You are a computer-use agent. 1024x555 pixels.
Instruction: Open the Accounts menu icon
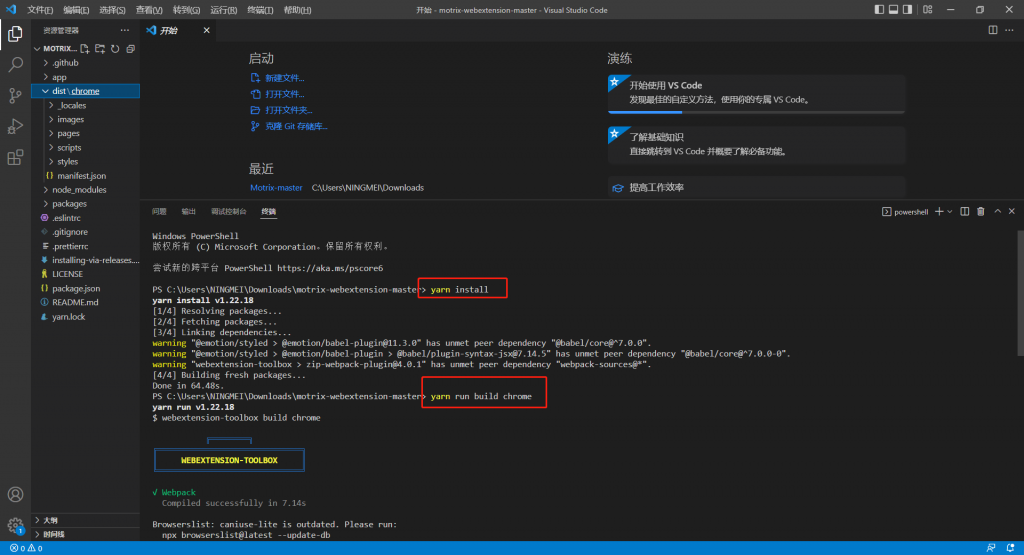15,494
